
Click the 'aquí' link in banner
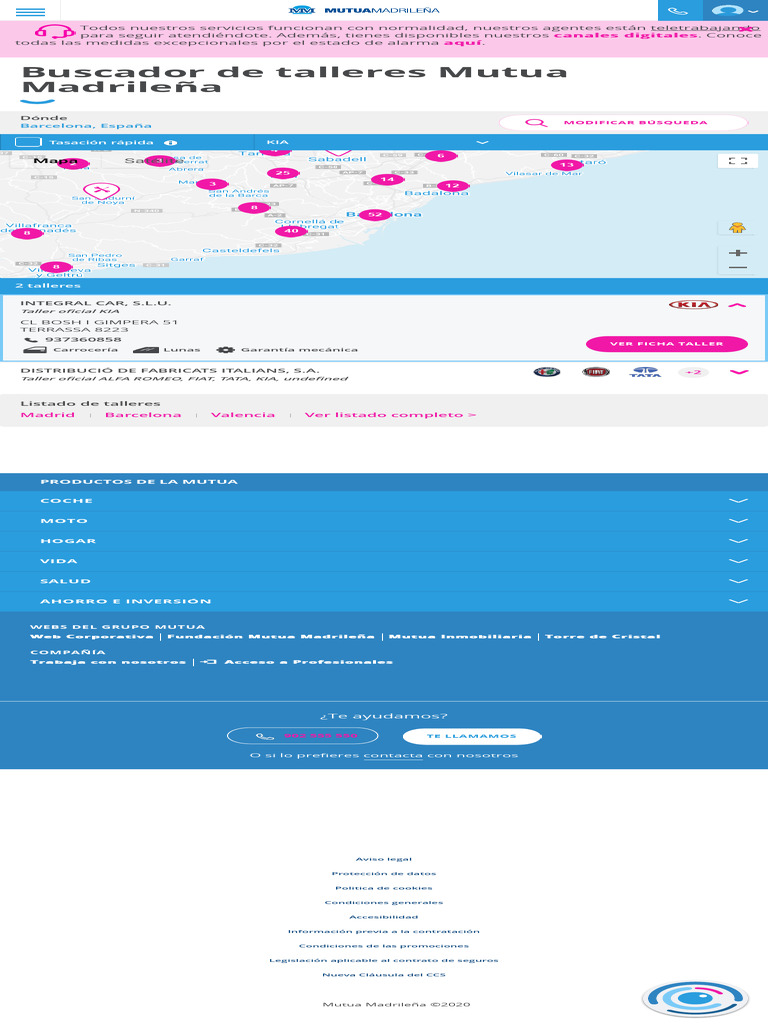coord(463,42)
